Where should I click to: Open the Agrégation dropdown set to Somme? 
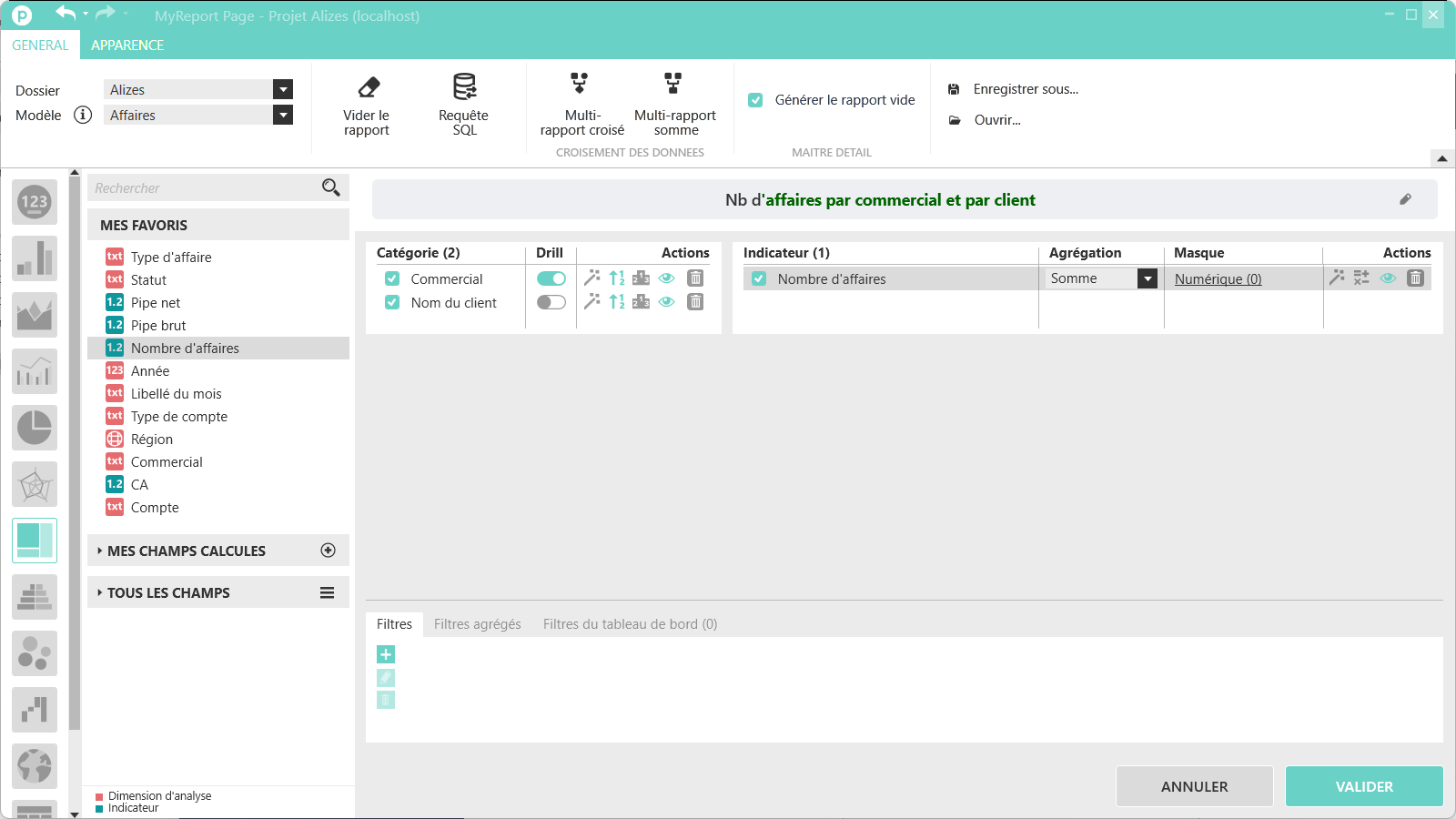pyautogui.click(x=1147, y=279)
